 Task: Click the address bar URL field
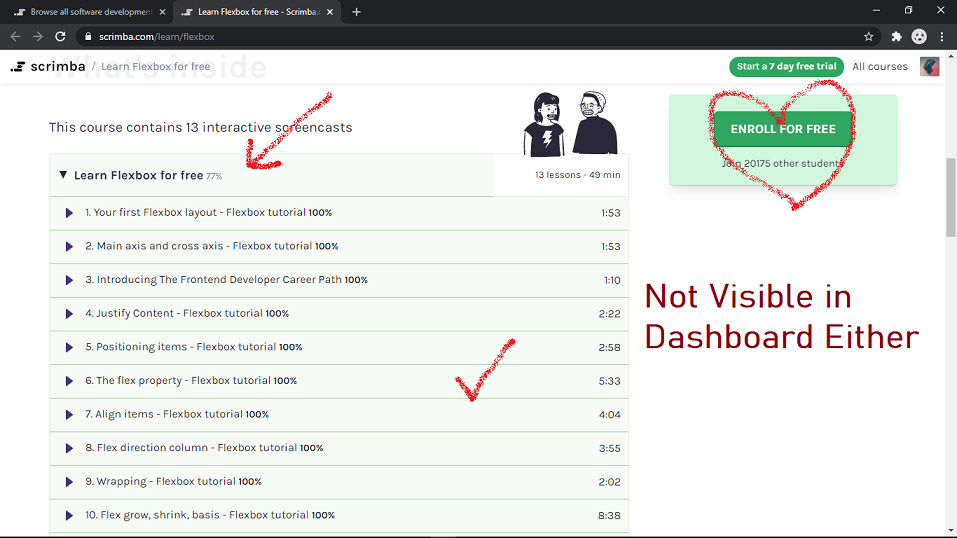pos(476,37)
